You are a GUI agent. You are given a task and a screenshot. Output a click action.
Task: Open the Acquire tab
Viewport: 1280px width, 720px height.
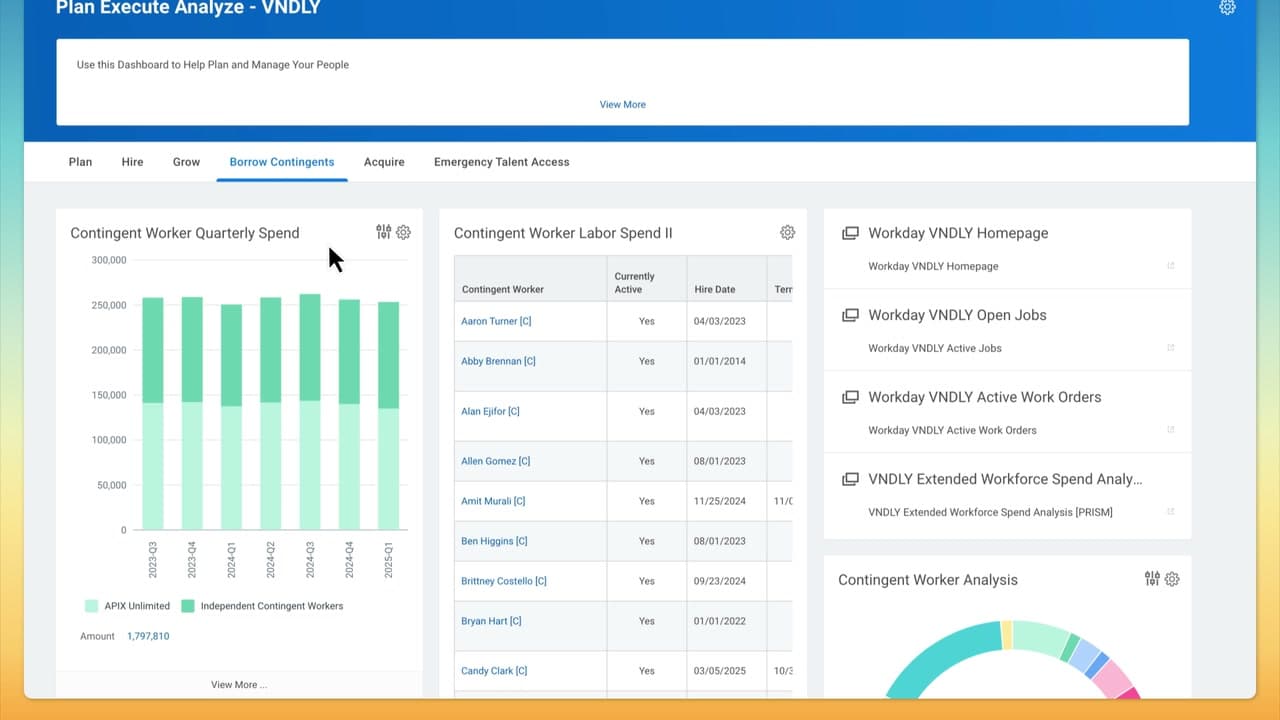point(384,162)
